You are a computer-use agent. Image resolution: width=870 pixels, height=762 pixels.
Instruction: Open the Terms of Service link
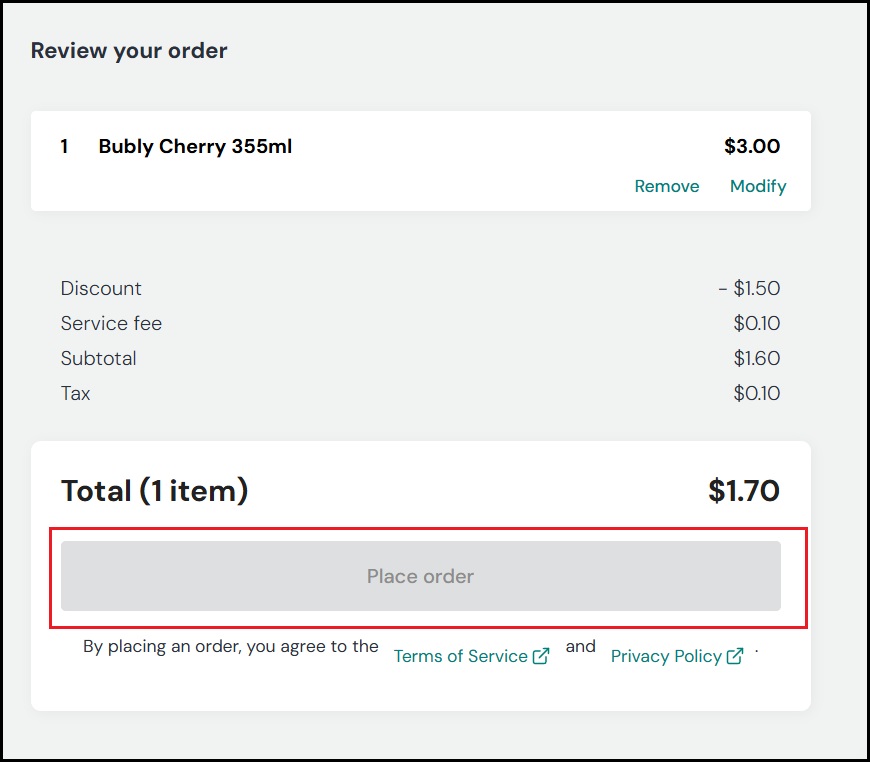click(x=461, y=656)
